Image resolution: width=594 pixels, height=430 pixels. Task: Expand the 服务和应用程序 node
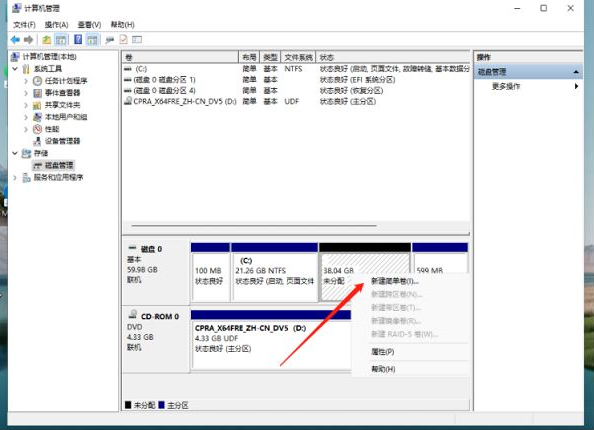click(x=15, y=177)
